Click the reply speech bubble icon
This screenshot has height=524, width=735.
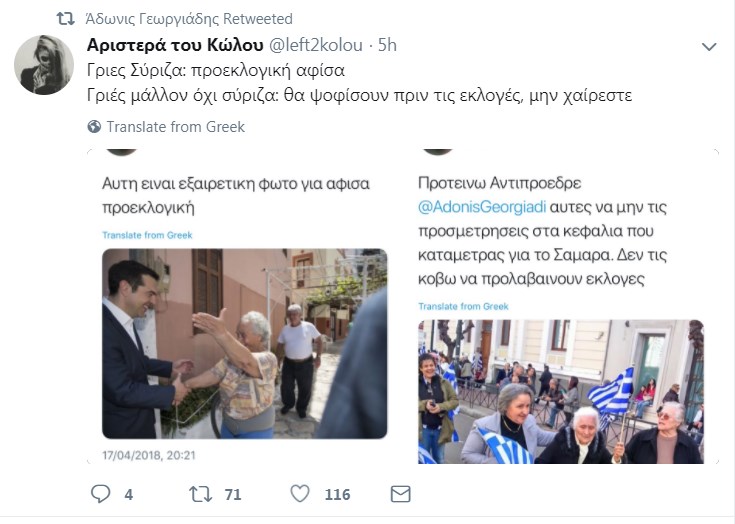coord(100,494)
